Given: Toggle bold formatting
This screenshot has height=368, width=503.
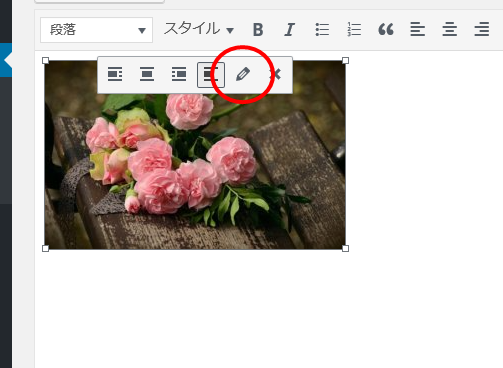Looking at the screenshot, I should [258, 30].
